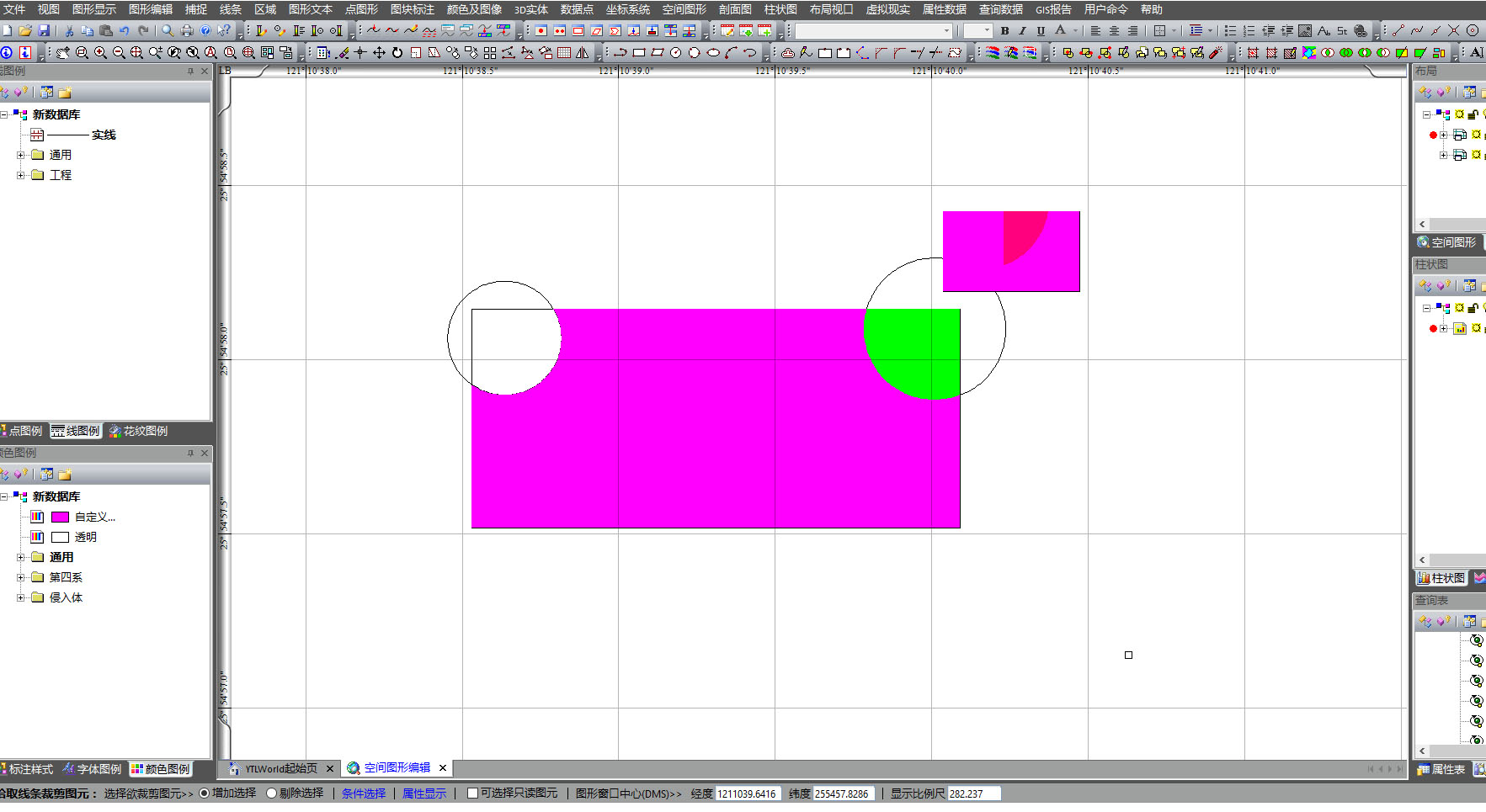Toggle the red dot in 布局 panel
Viewport: 1486px width, 812px height.
[x=1433, y=135]
